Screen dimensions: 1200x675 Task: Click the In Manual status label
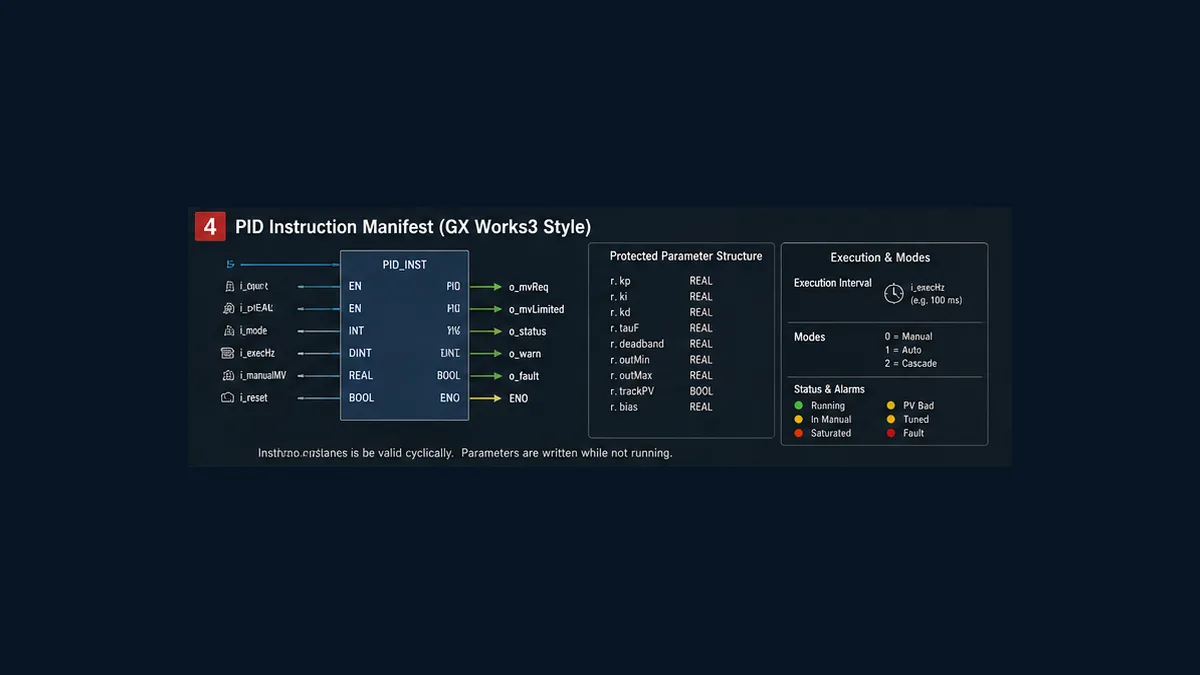point(831,420)
